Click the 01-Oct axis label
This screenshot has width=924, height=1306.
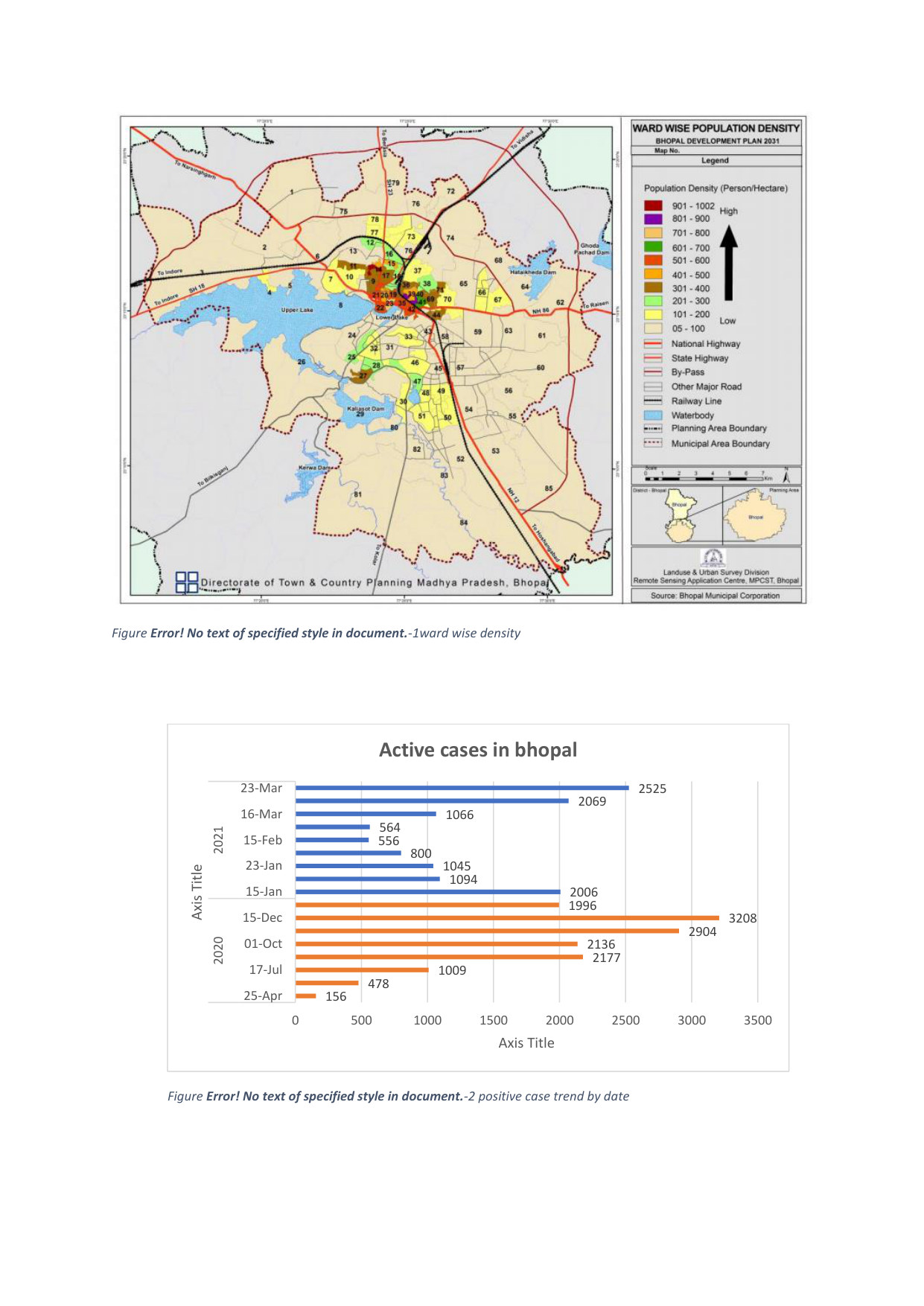[x=263, y=943]
